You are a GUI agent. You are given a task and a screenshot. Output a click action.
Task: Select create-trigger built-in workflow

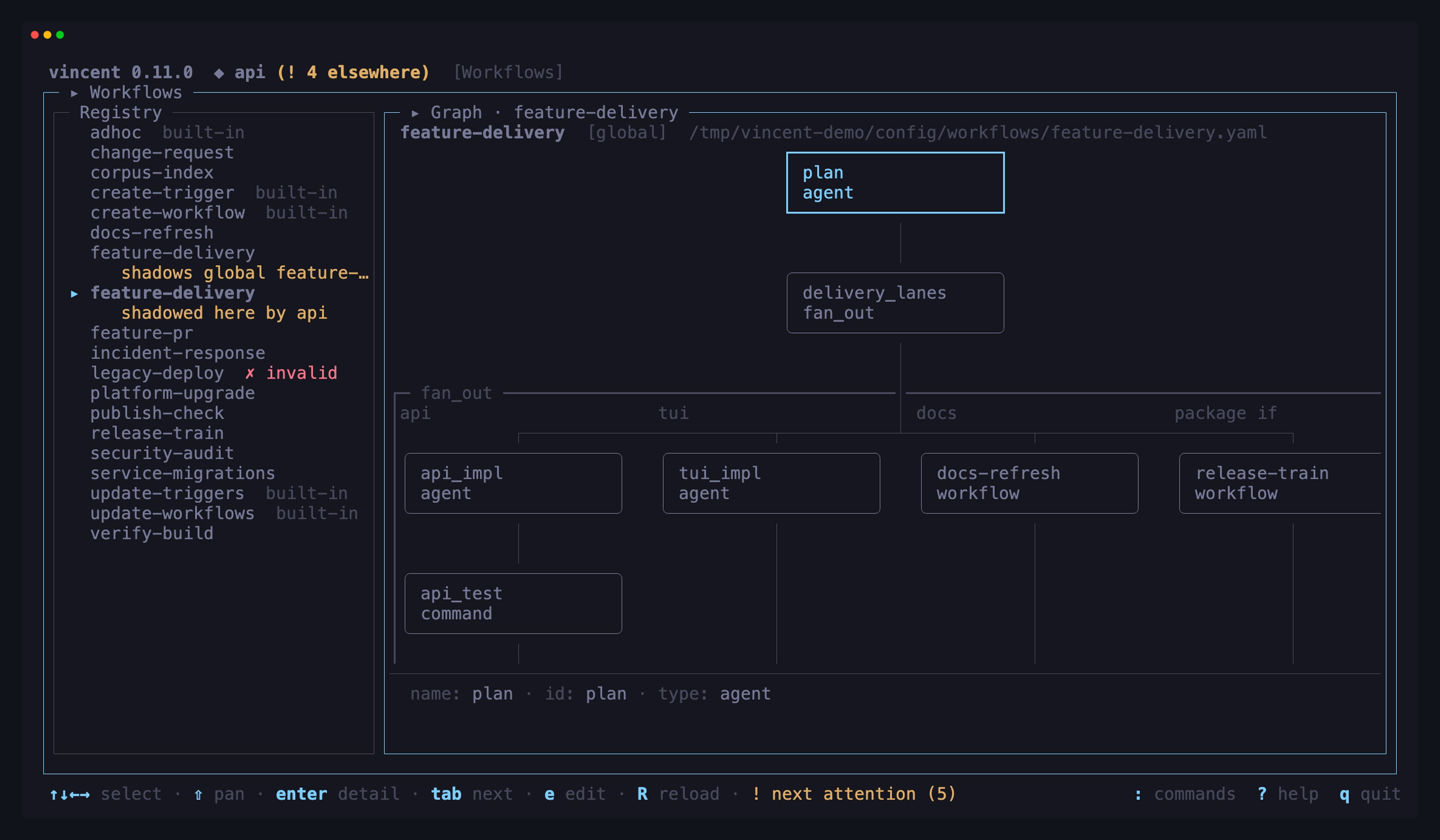pos(214,193)
